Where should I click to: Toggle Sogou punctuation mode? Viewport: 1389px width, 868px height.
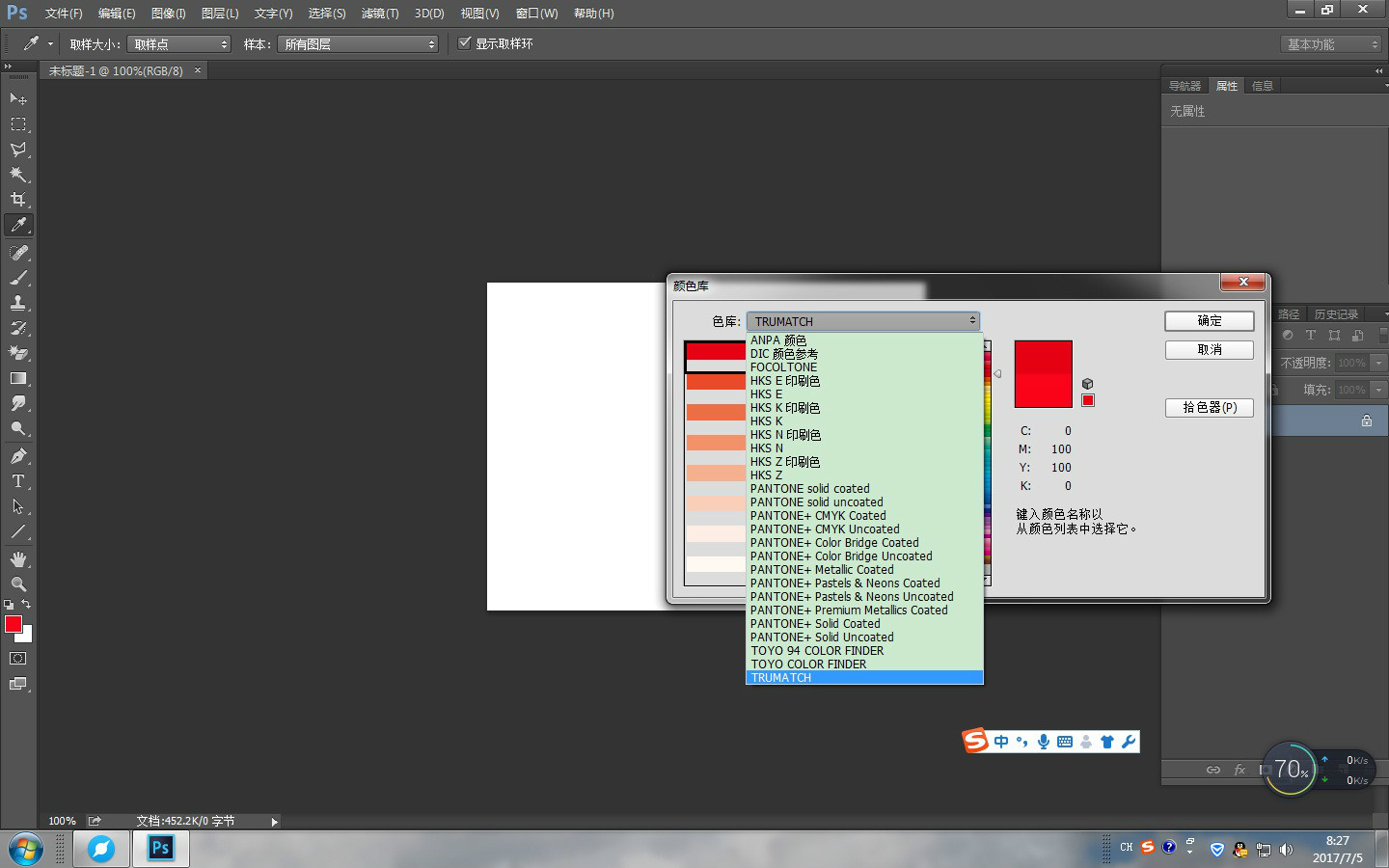pyautogui.click(x=1021, y=741)
